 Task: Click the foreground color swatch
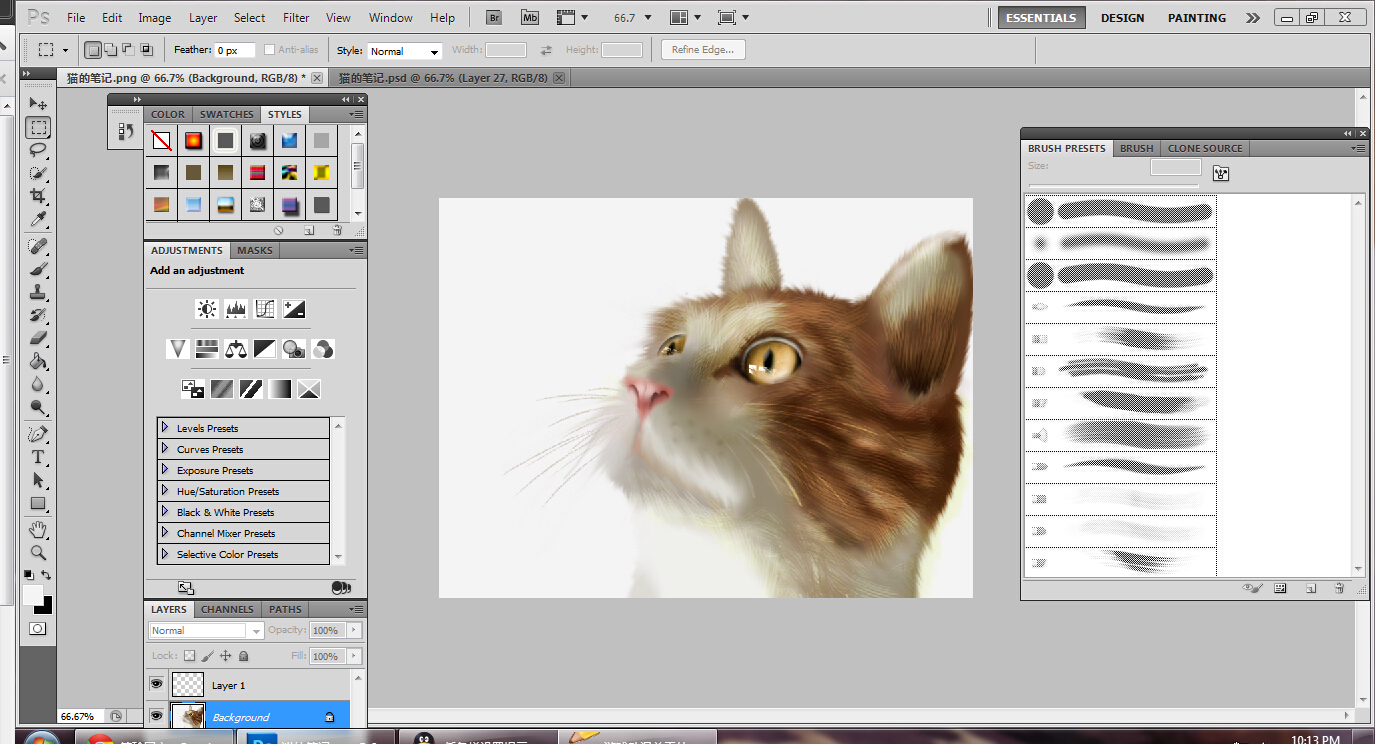pos(33,595)
